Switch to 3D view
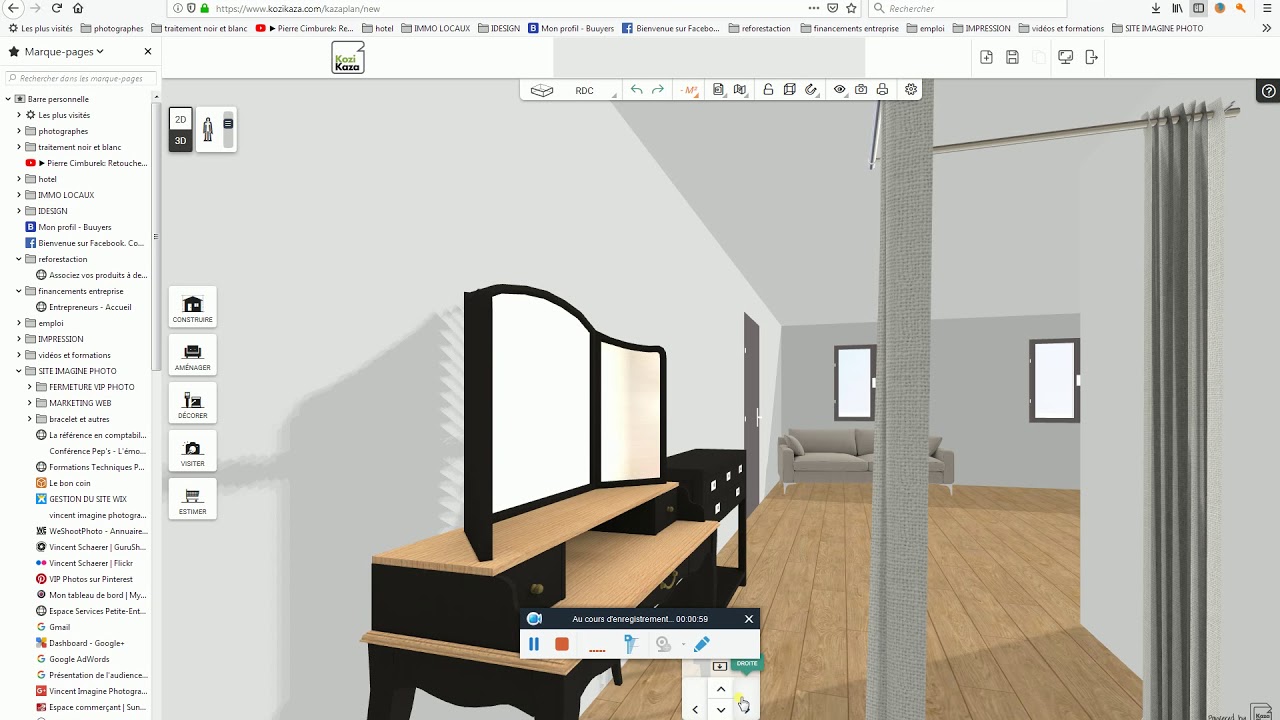1280x720 pixels. (x=181, y=141)
